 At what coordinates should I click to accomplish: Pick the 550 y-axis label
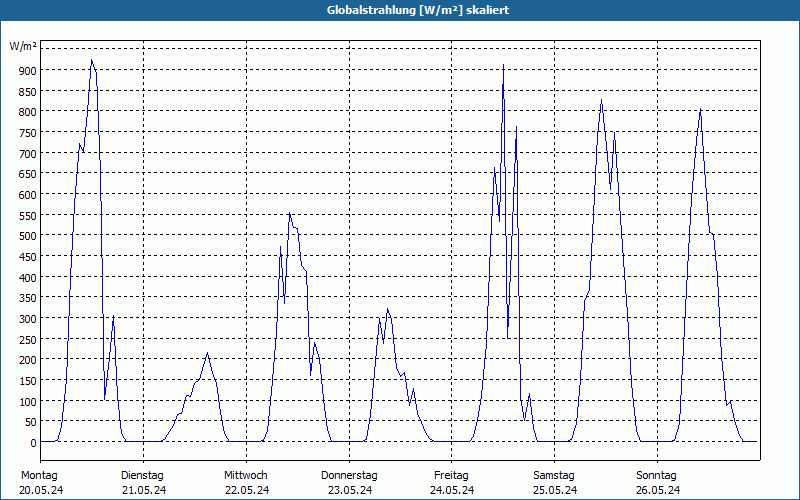(29, 216)
